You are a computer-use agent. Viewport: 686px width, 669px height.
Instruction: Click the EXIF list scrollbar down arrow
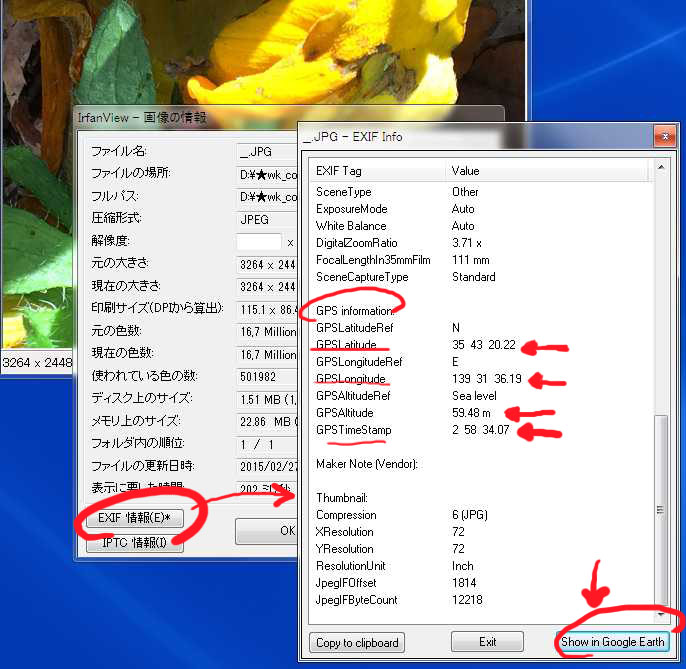pos(660,614)
